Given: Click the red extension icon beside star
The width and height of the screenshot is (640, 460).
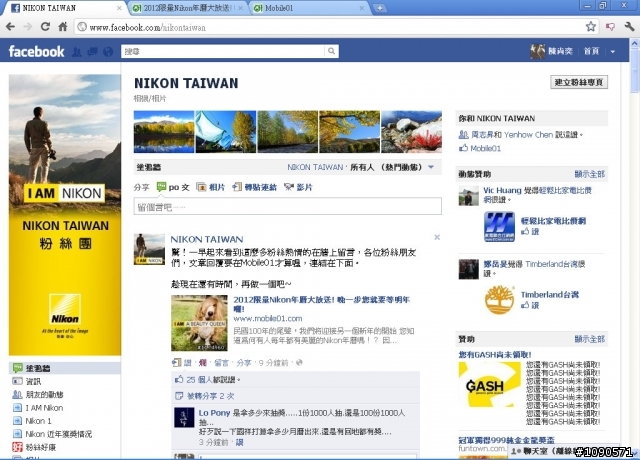Looking at the screenshot, I should [x=610, y=27].
